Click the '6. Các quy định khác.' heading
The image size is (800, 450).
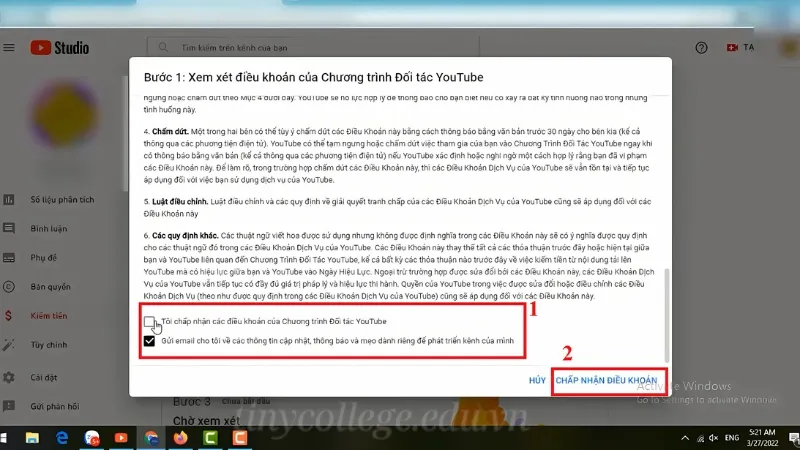click(181, 236)
